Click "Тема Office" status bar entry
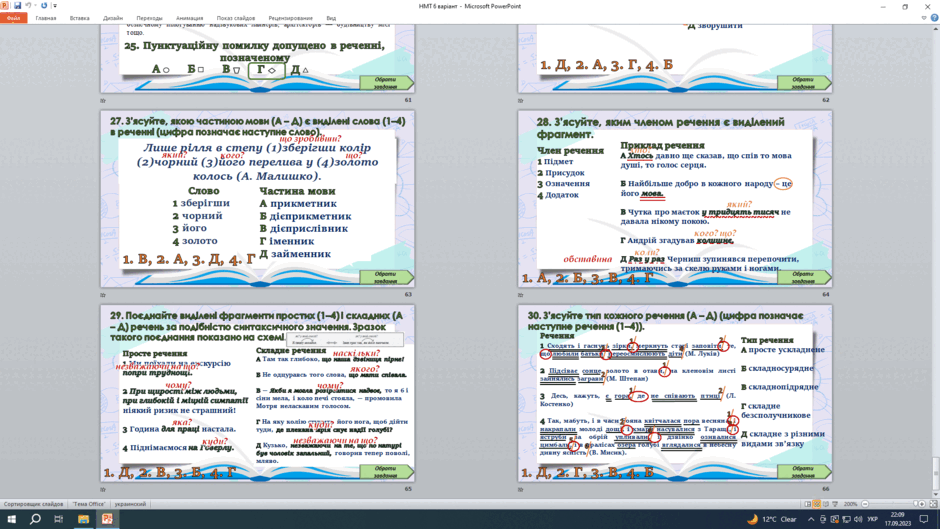This screenshot has width=940, height=529. tap(88, 504)
